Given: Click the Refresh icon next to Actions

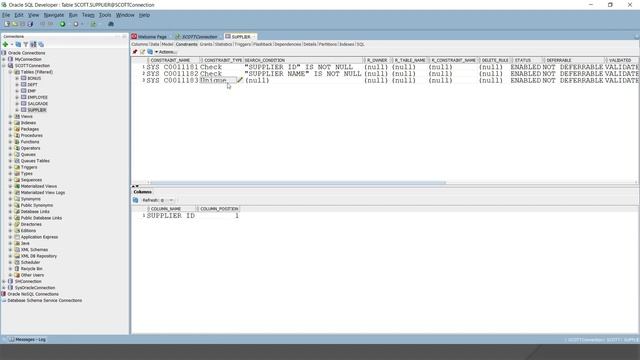Looking at the screenshot, I should coord(150,52).
